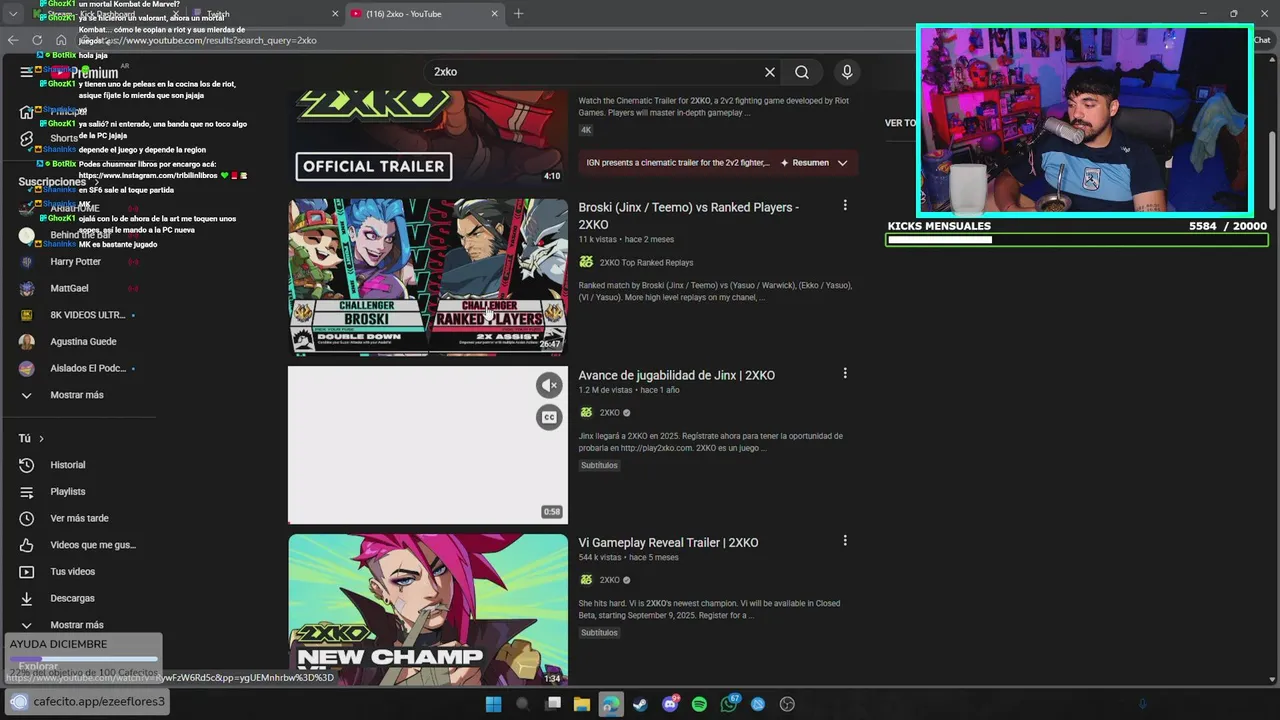Image resolution: width=1280 pixels, height=720 pixels.
Task: Open the Windows Start menu
Action: pos(493,704)
